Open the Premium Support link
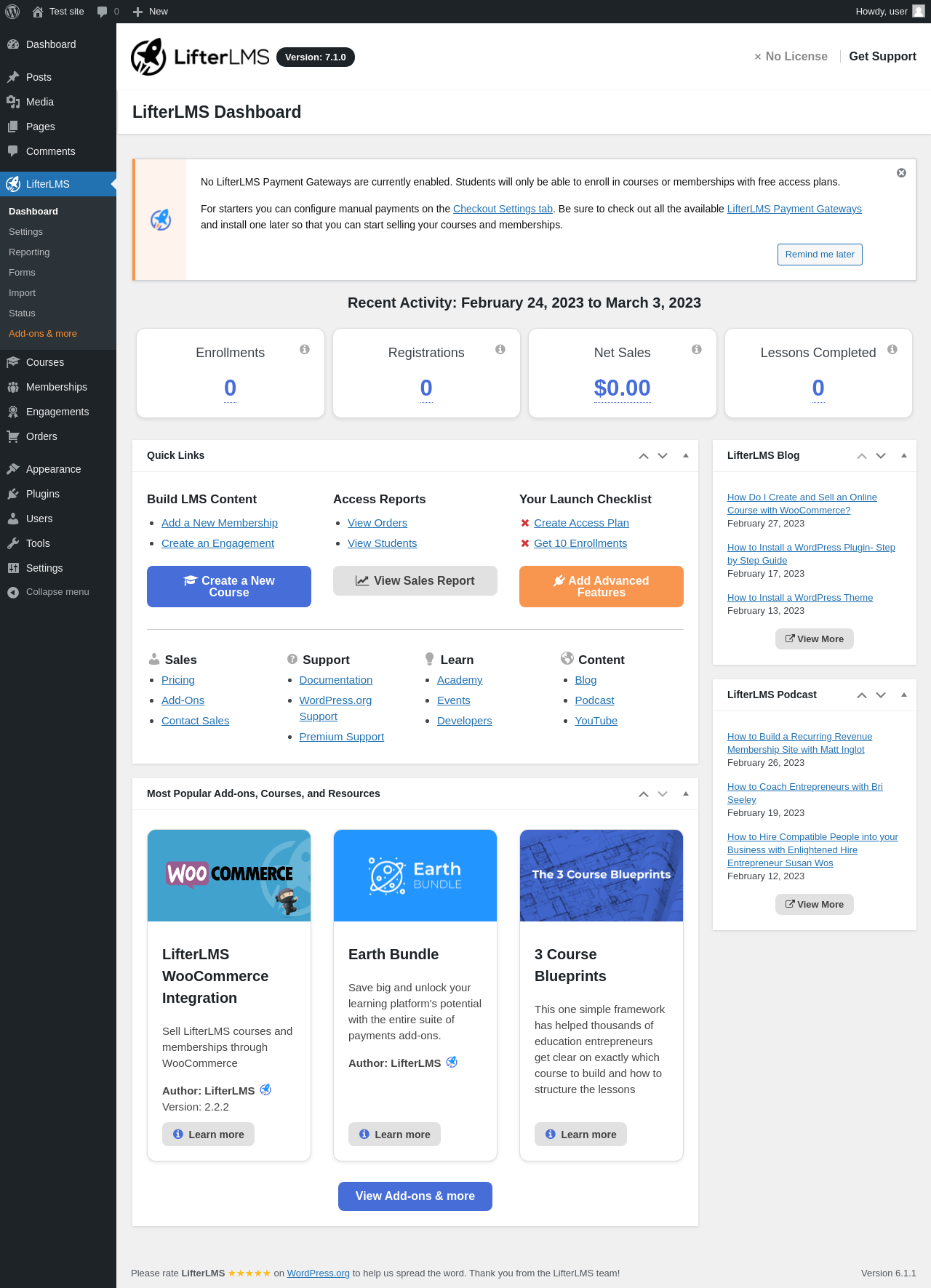 [341, 737]
